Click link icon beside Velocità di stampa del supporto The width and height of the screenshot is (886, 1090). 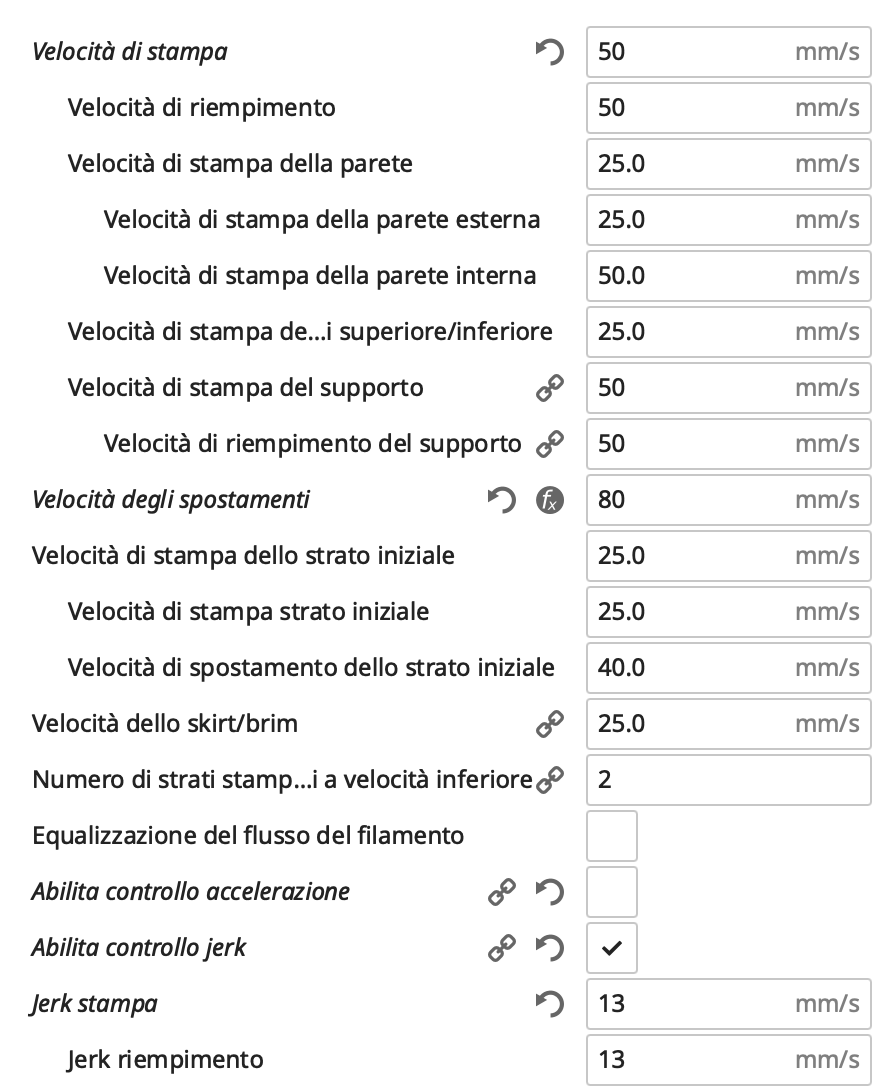(x=549, y=388)
